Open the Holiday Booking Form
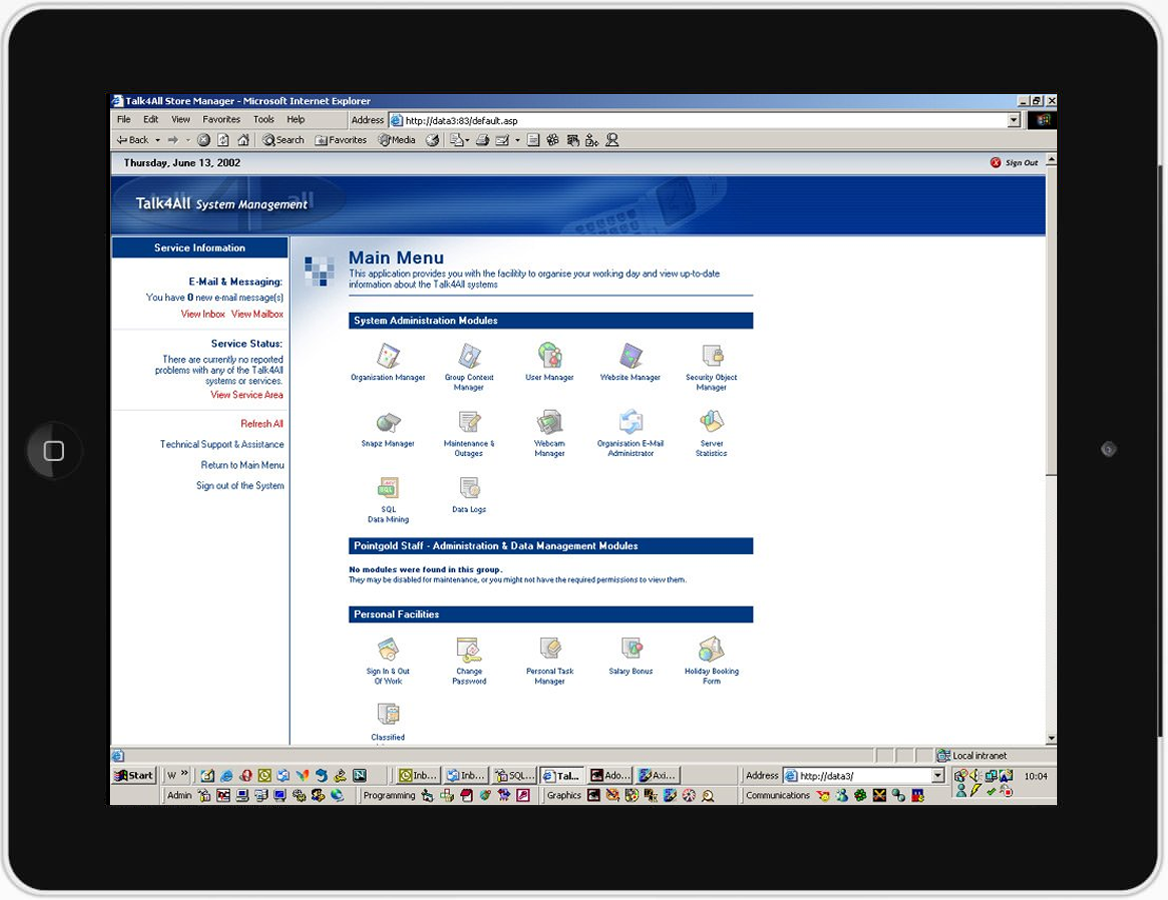 click(711, 661)
